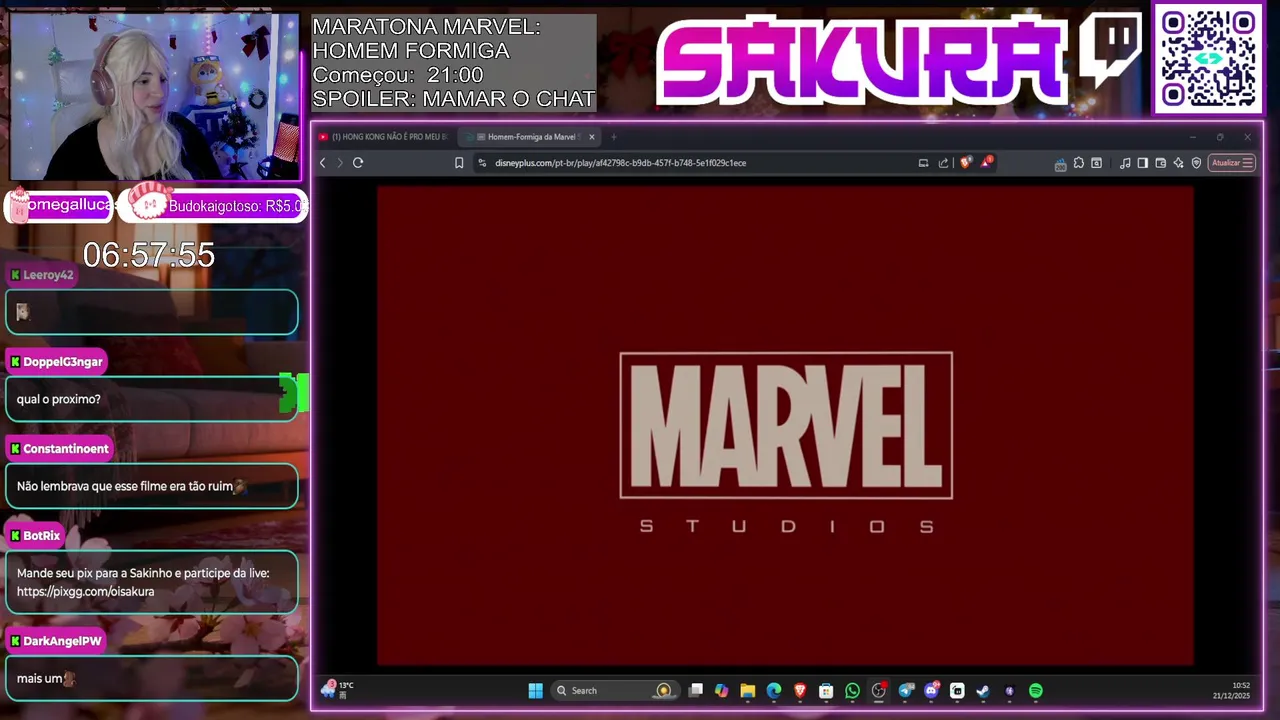Open Discord from the taskbar

pos(932,691)
